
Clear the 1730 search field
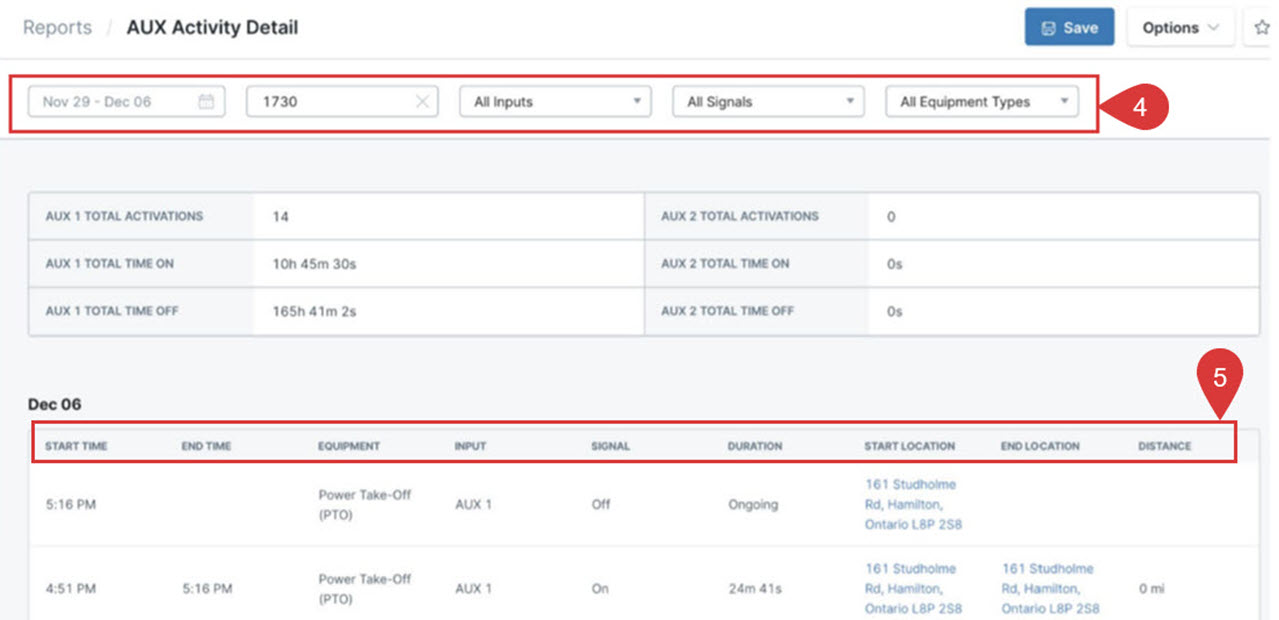[x=422, y=101]
